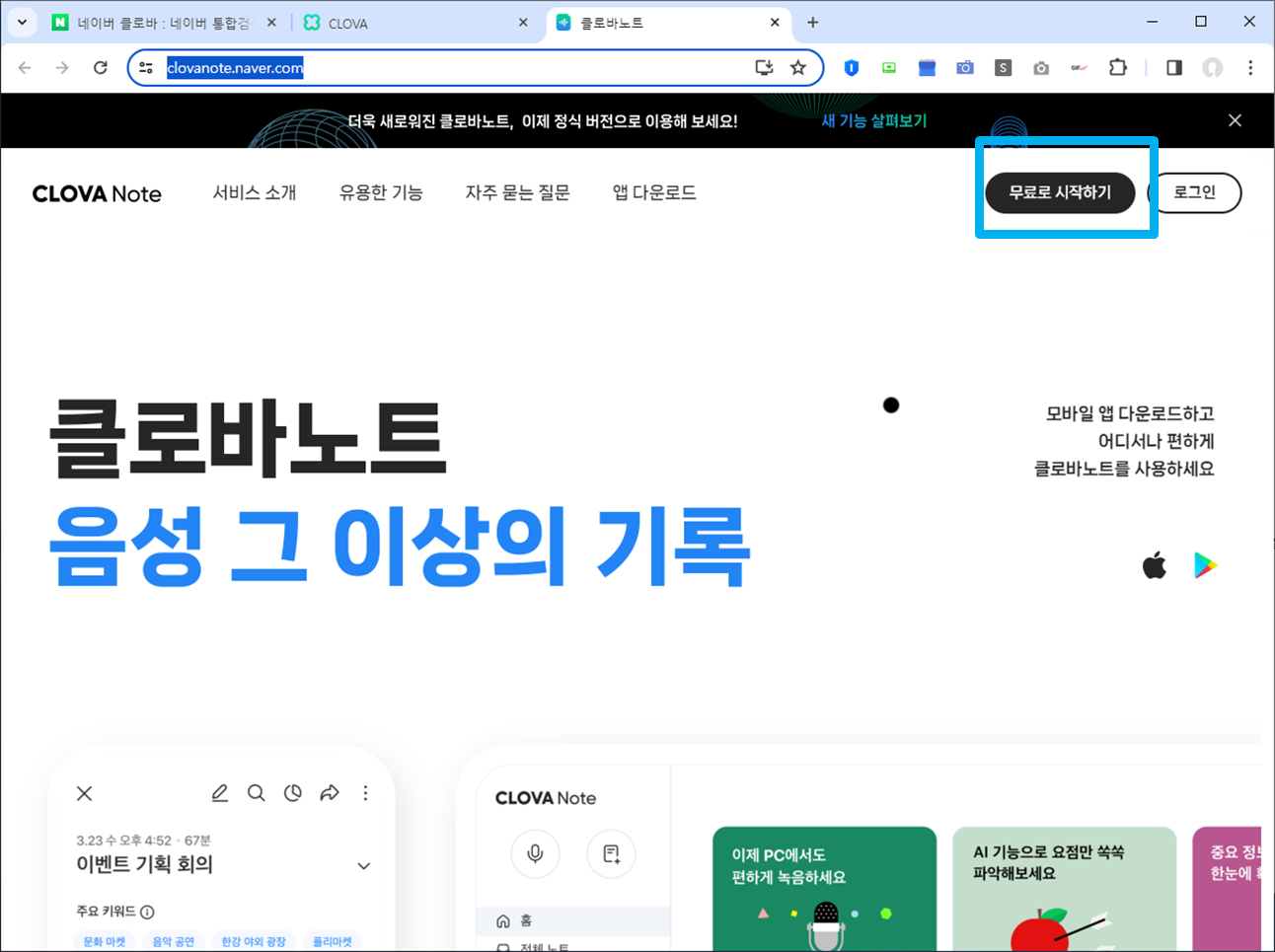1275x952 pixels.
Task: Open the tab search dropdown arrow
Action: (x=22, y=22)
